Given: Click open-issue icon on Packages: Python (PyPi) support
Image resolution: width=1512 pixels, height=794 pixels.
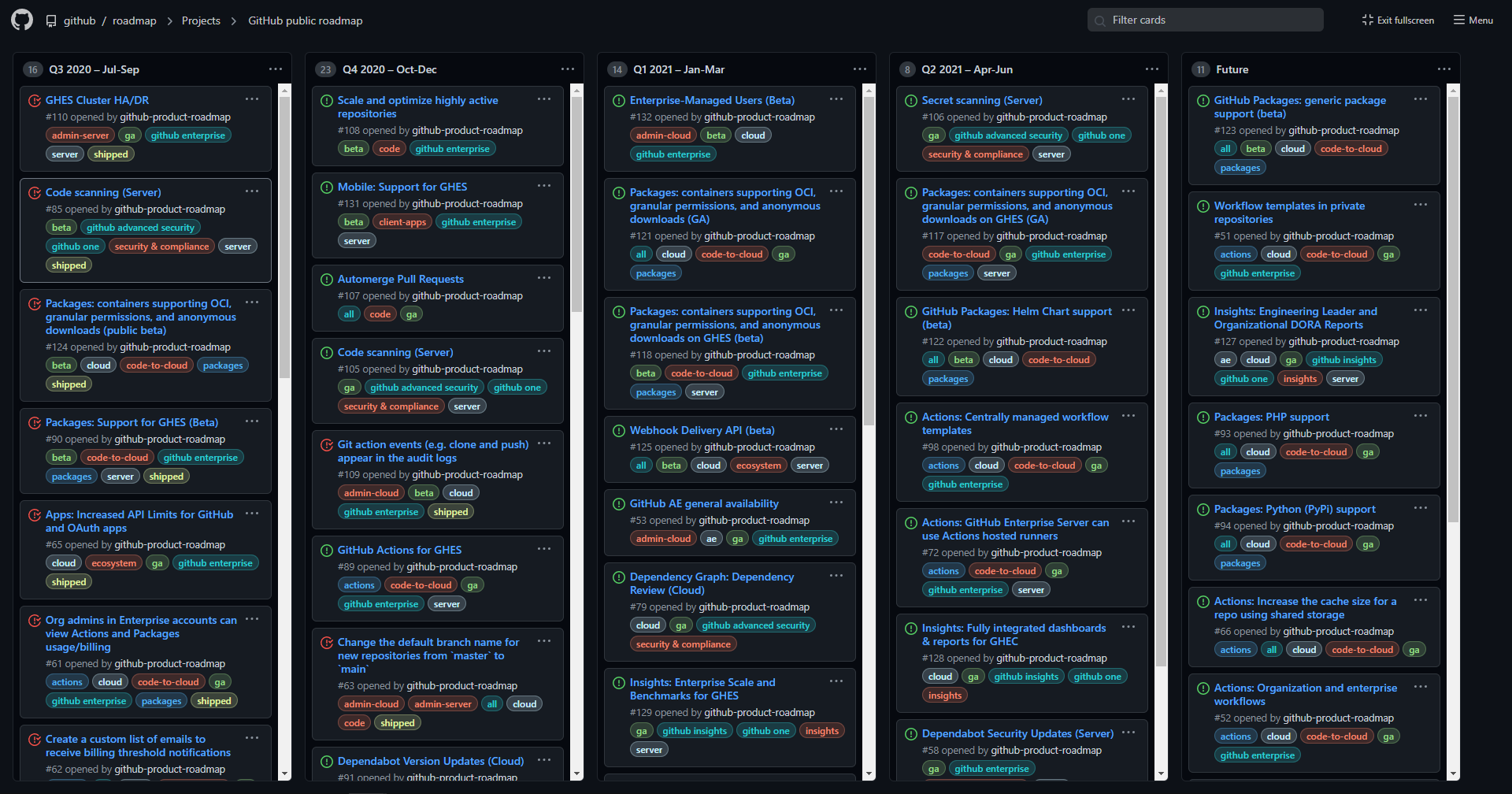Looking at the screenshot, I should tap(1203, 510).
